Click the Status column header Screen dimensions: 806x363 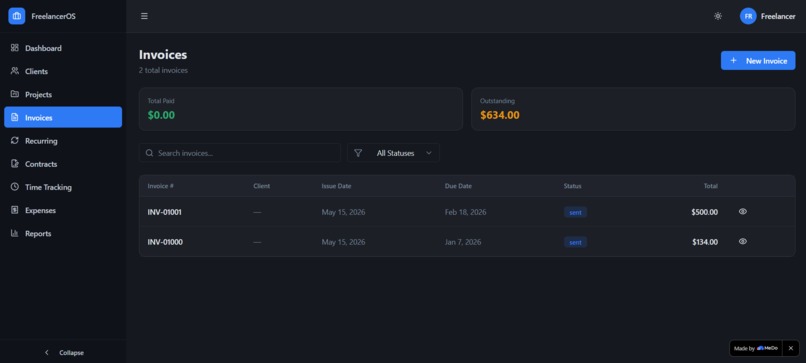pos(573,186)
